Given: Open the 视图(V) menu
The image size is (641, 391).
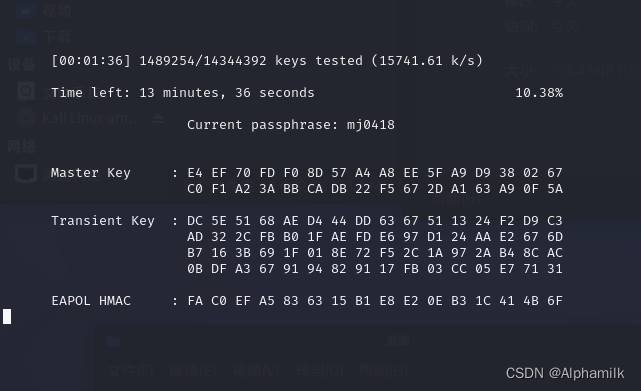Looking at the screenshot, I should pos(256,371).
